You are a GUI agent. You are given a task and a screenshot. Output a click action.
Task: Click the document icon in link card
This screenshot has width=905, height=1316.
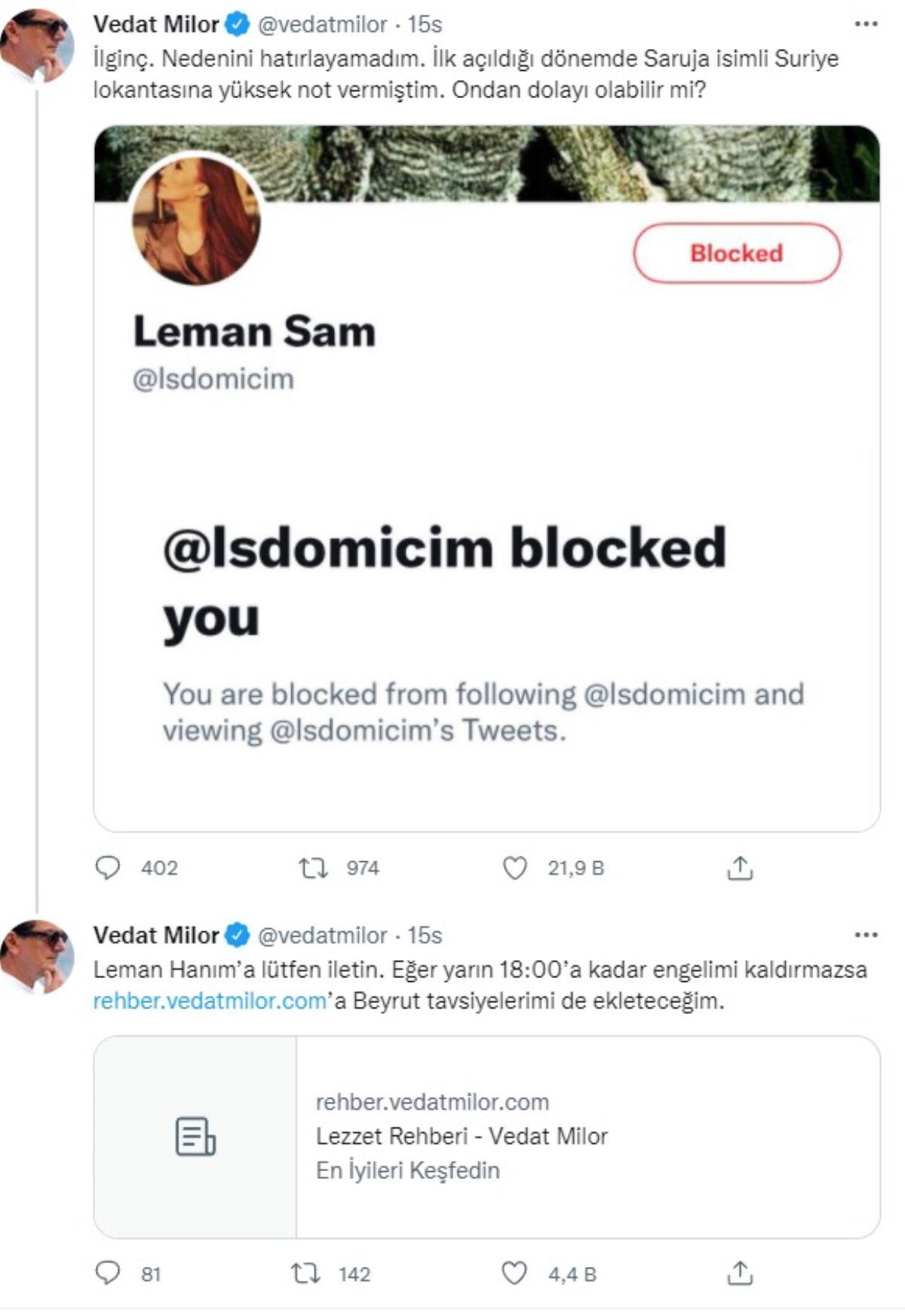coord(195,1136)
